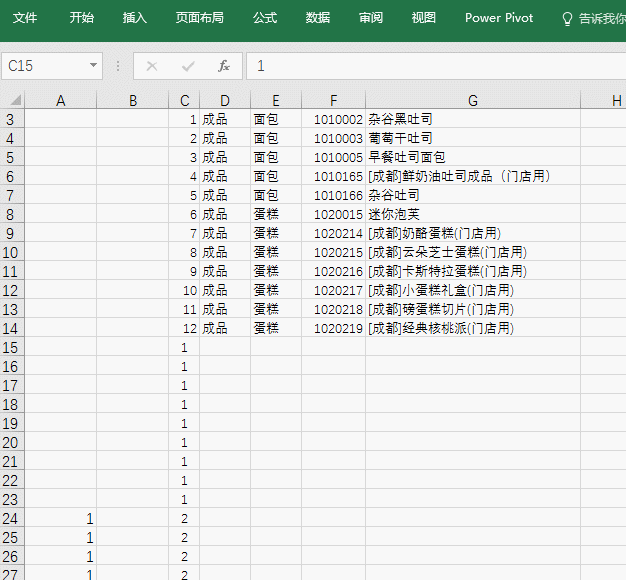626x580 pixels.
Task: Switch to the 插入 ribbon tab
Action: [134, 18]
